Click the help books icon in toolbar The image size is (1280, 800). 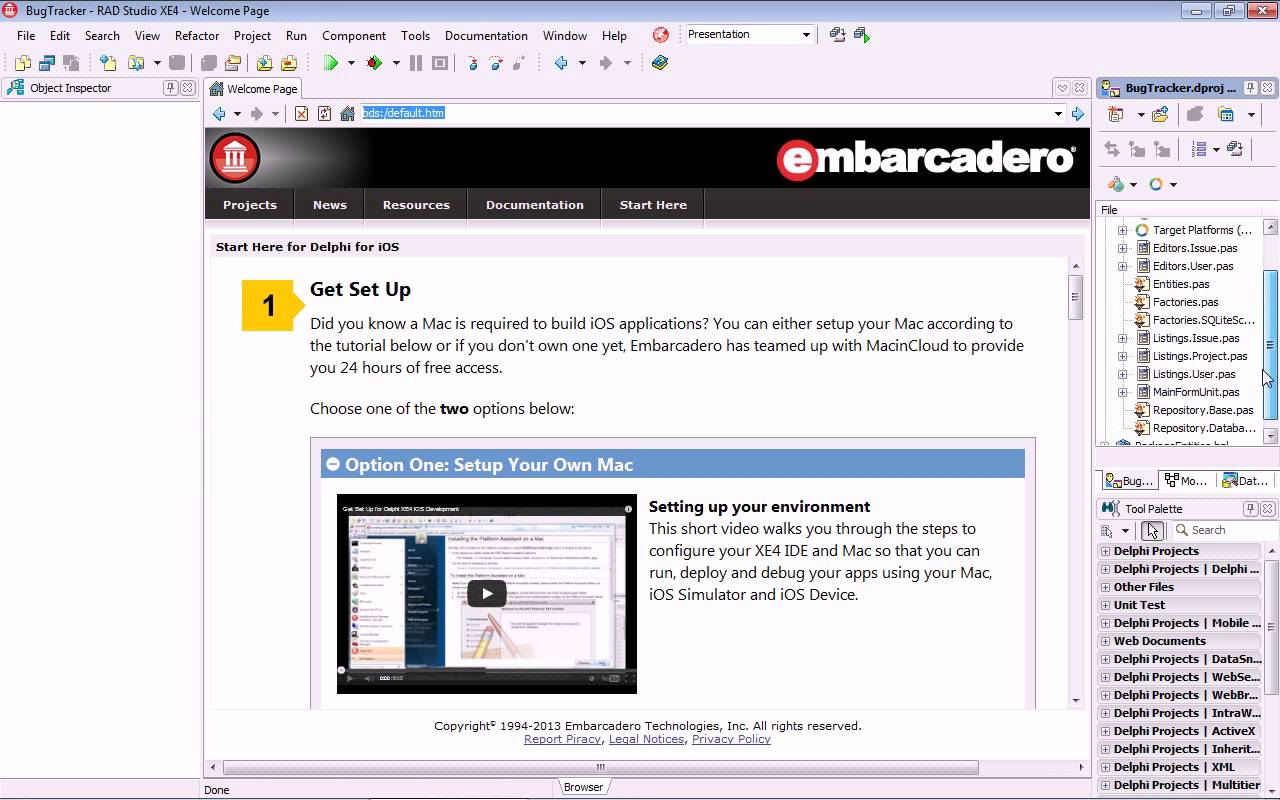659,63
